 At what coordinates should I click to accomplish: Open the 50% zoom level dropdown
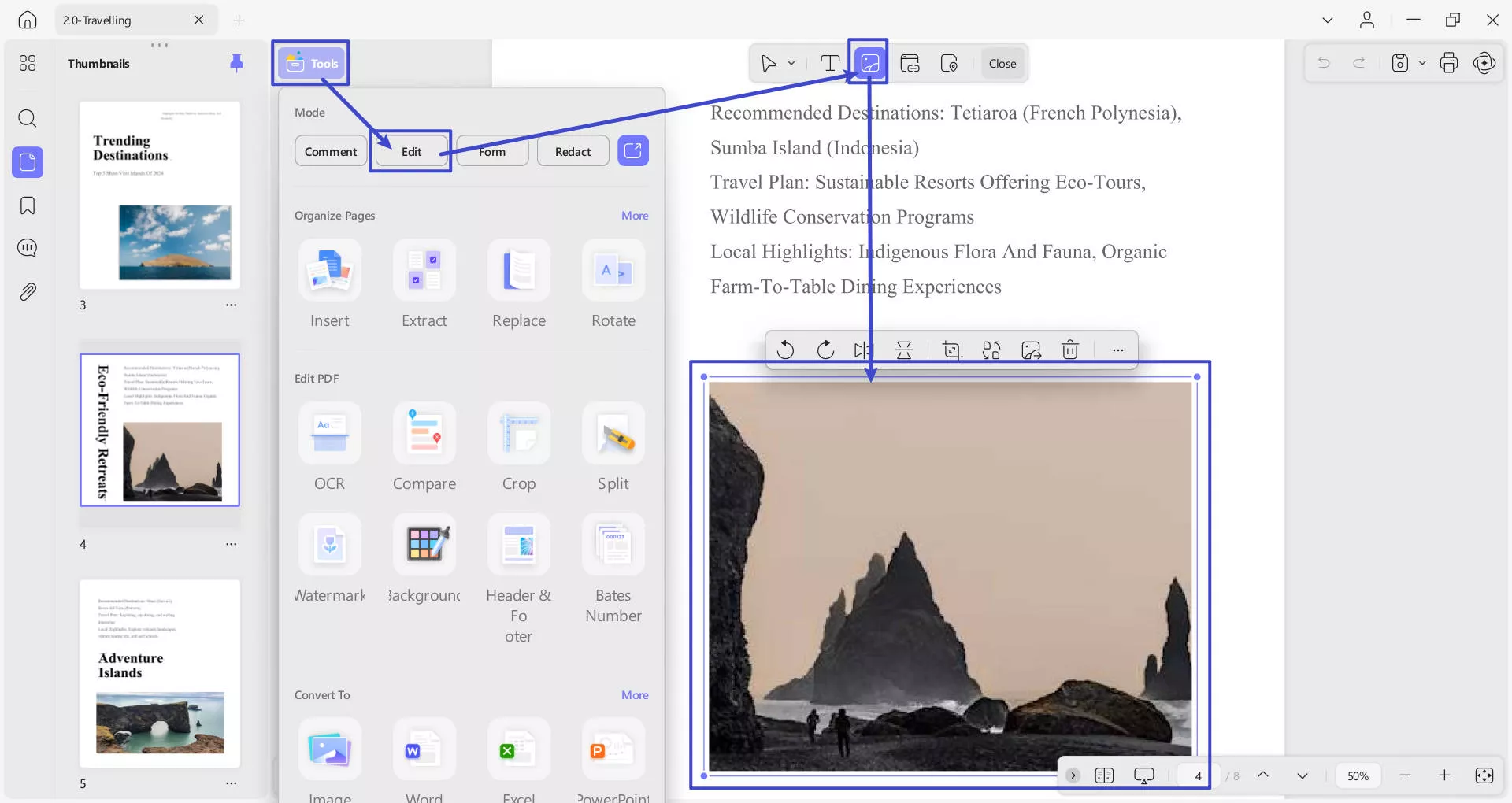(1358, 775)
